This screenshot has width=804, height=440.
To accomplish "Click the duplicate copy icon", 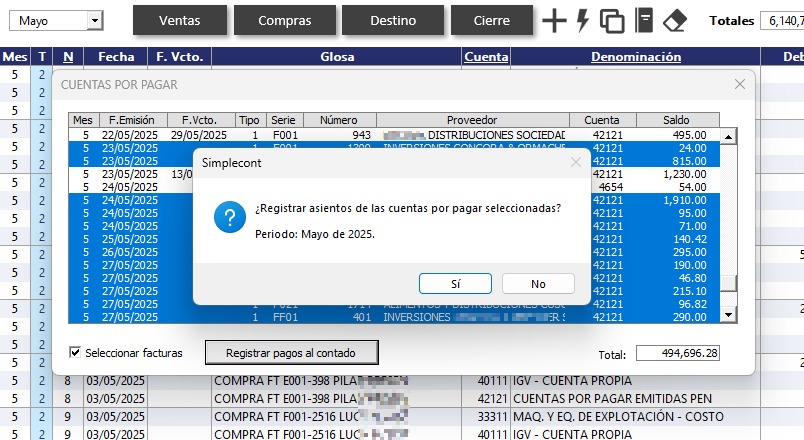I will (612, 21).
